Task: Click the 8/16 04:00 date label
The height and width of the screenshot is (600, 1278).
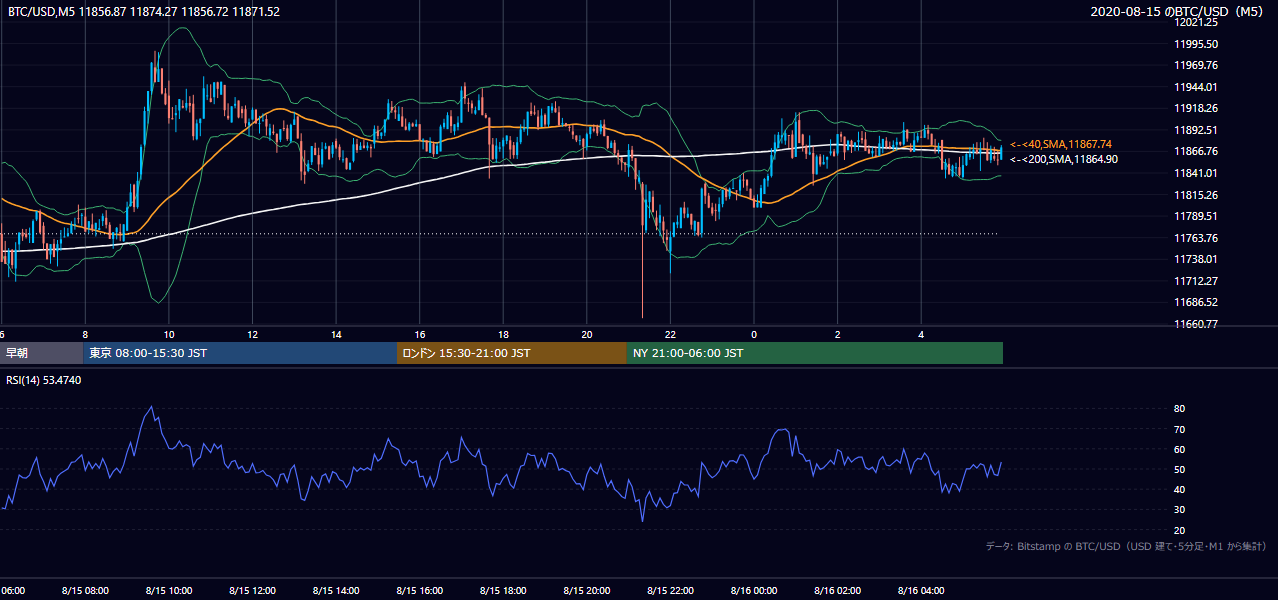Action: [921, 591]
